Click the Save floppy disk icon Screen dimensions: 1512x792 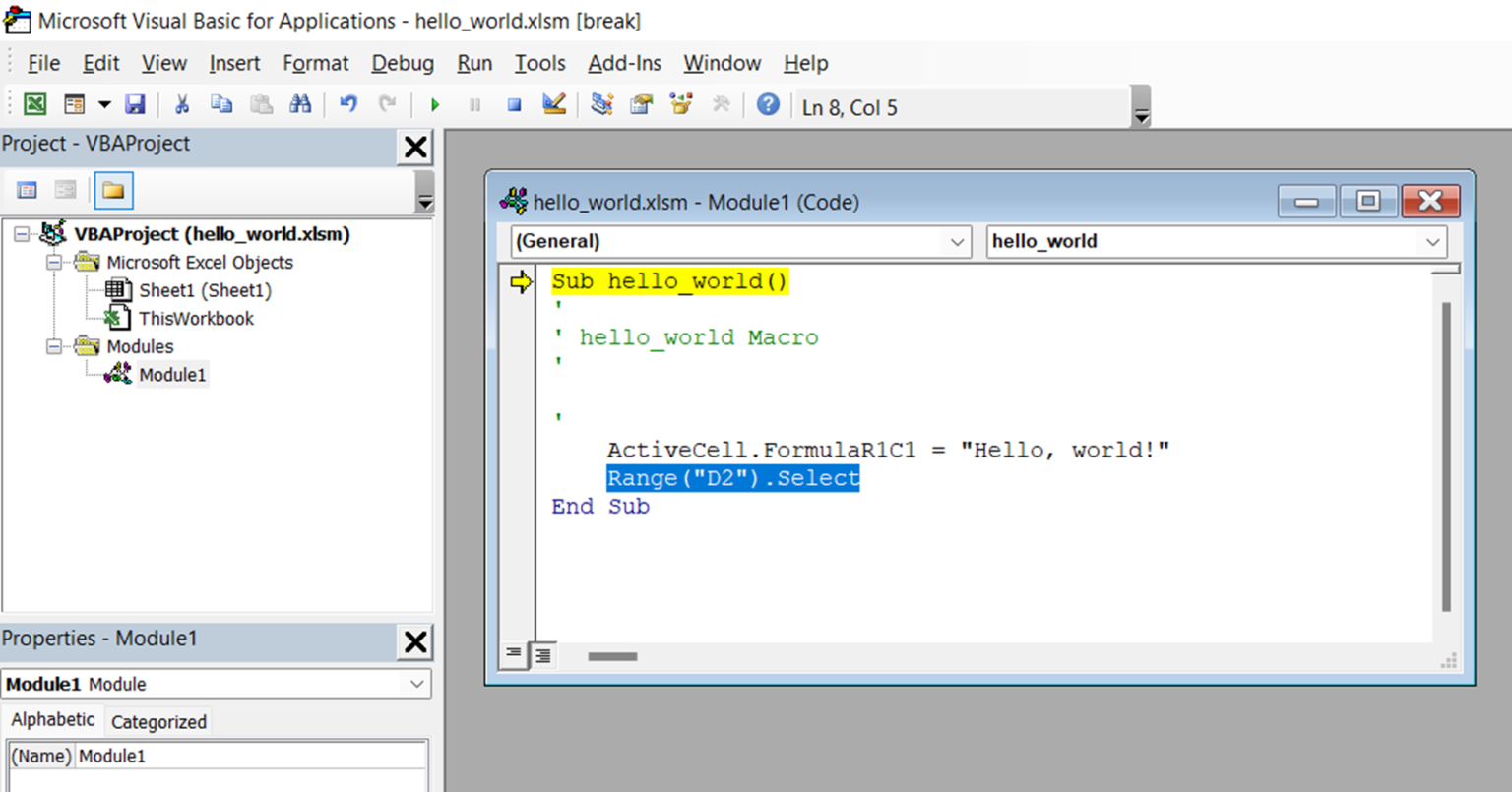tap(136, 104)
